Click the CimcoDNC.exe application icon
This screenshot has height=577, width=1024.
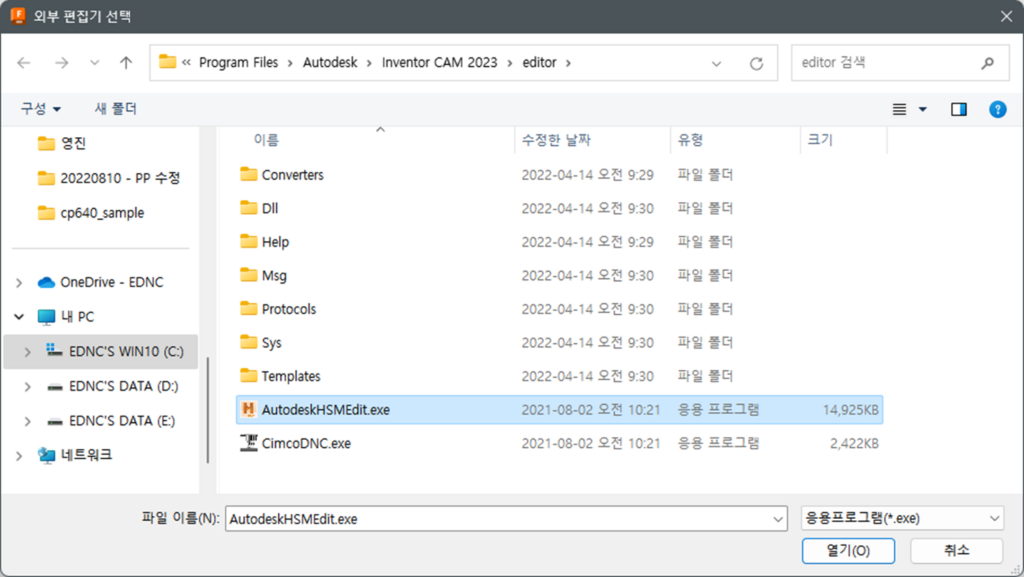pyautogui.click(x=248, y=443)
